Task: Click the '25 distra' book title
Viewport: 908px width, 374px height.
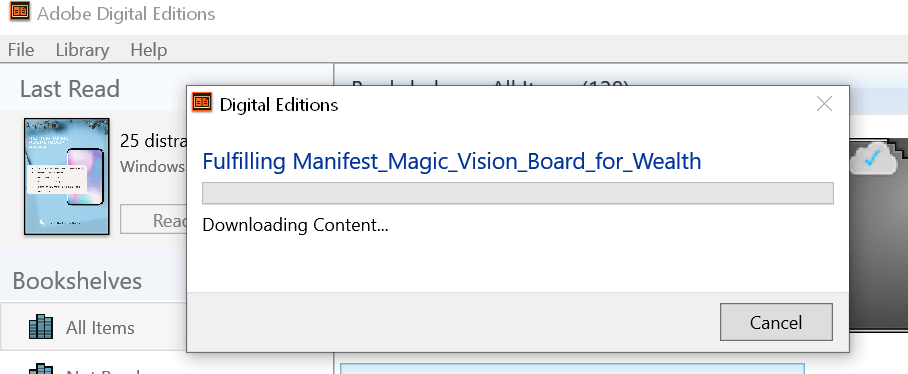Action: [153, 141]
